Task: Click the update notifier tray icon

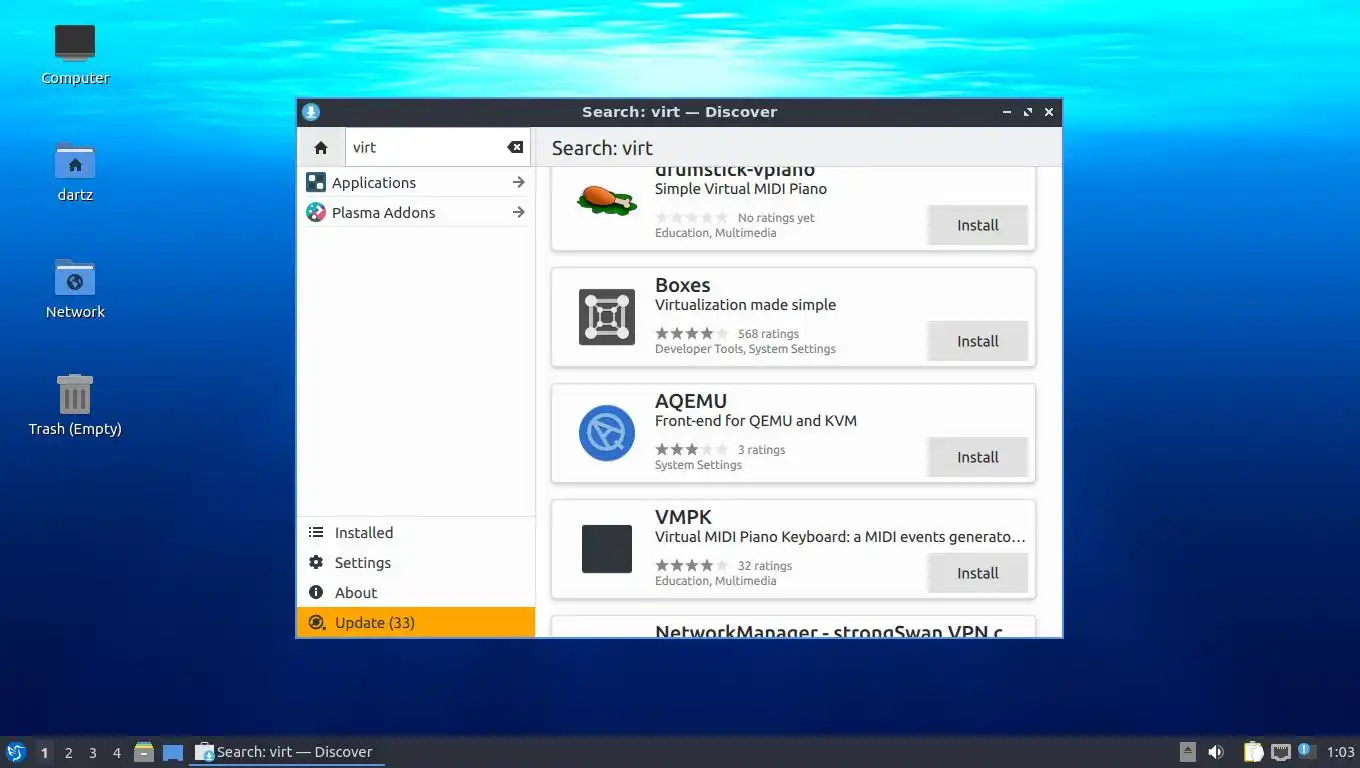Action: pos(1305,750)
